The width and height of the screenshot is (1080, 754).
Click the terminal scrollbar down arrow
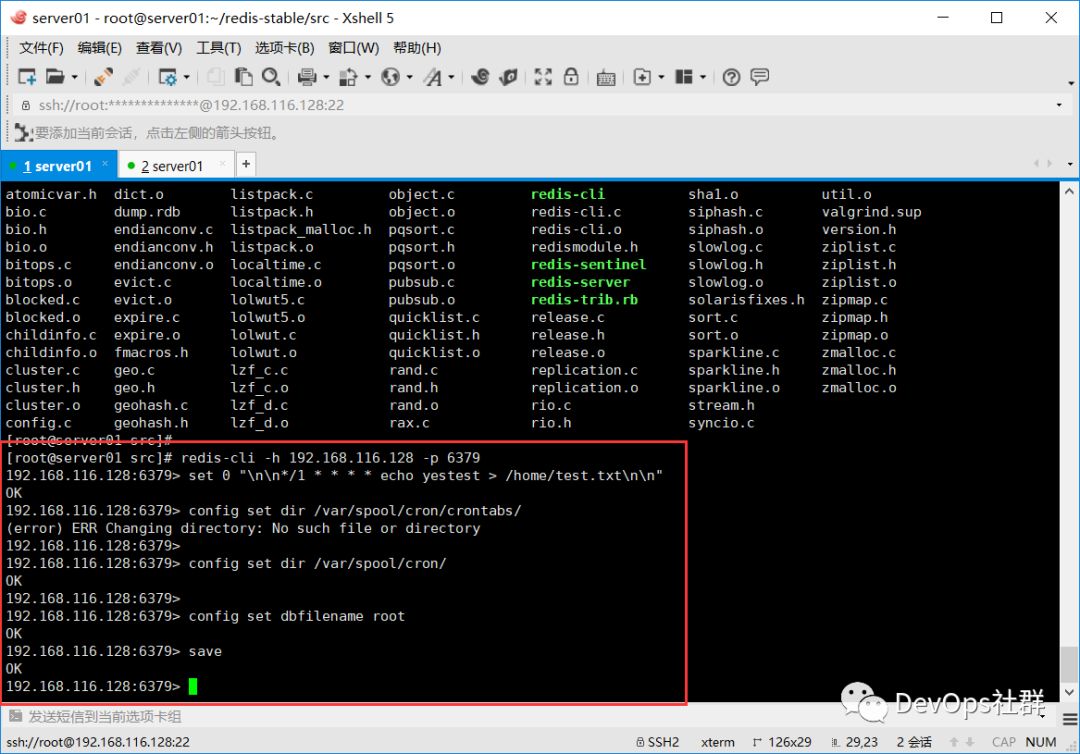pos(1069,693)
